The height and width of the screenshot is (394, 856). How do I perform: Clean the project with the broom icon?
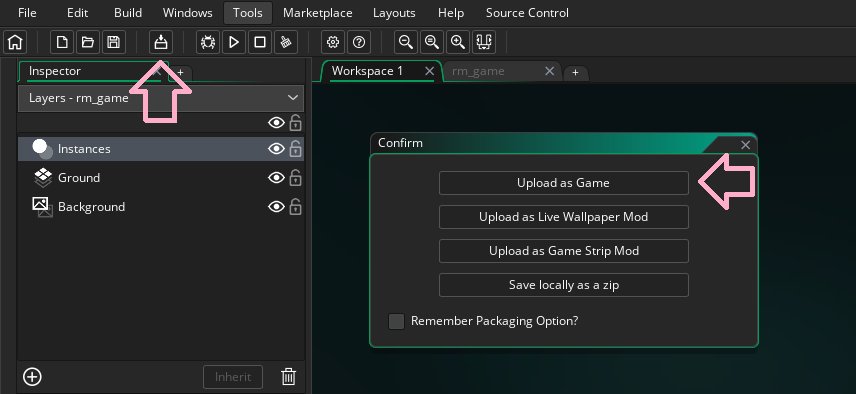coord(286,42)
